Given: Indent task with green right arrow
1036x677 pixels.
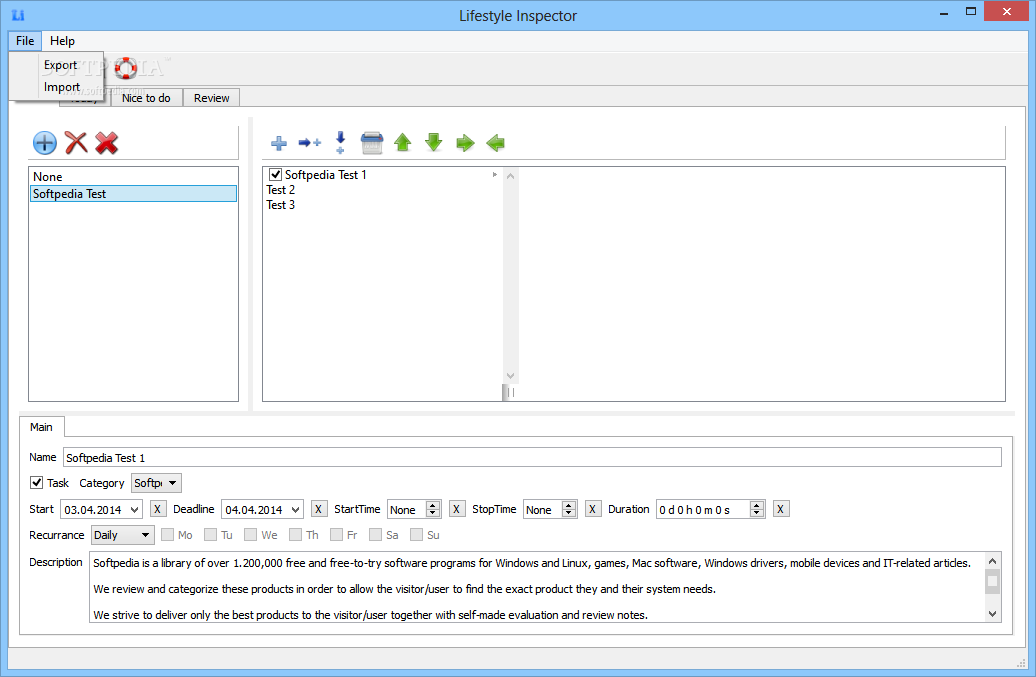Looking at the screenshot, I should tap(465, 143).
